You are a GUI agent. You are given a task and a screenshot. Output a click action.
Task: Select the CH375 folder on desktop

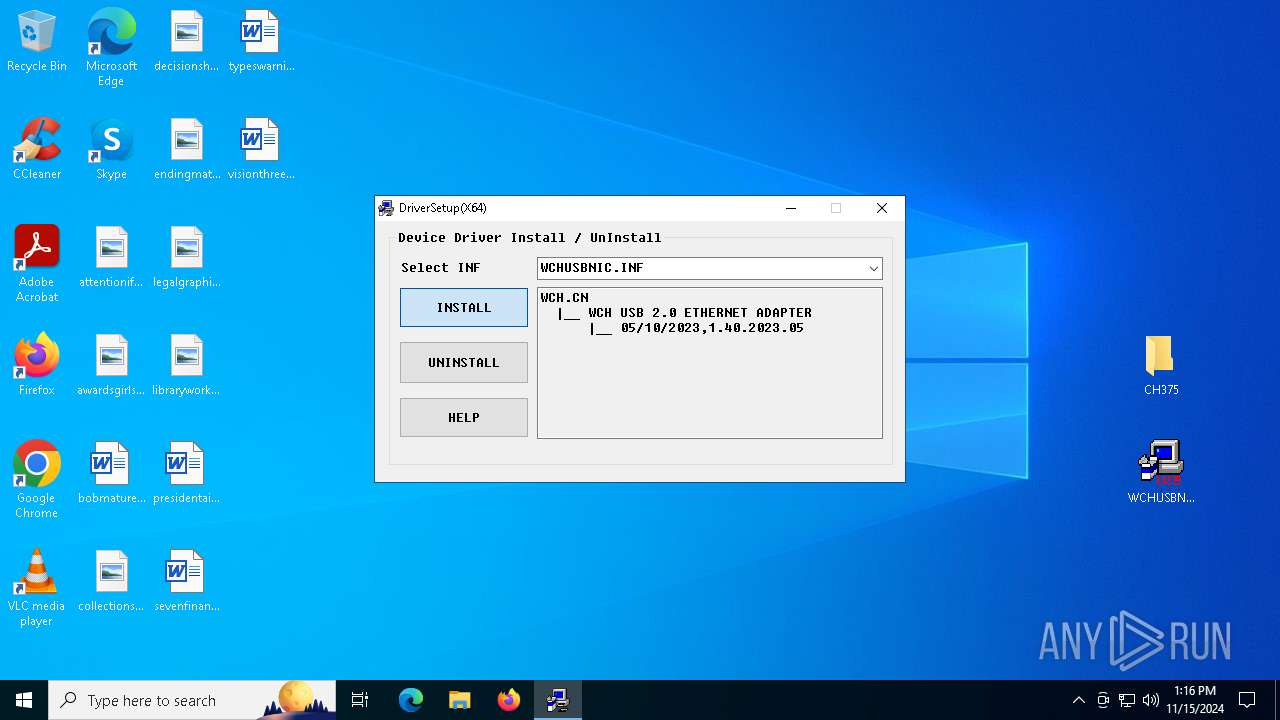tap(1160, 365)
